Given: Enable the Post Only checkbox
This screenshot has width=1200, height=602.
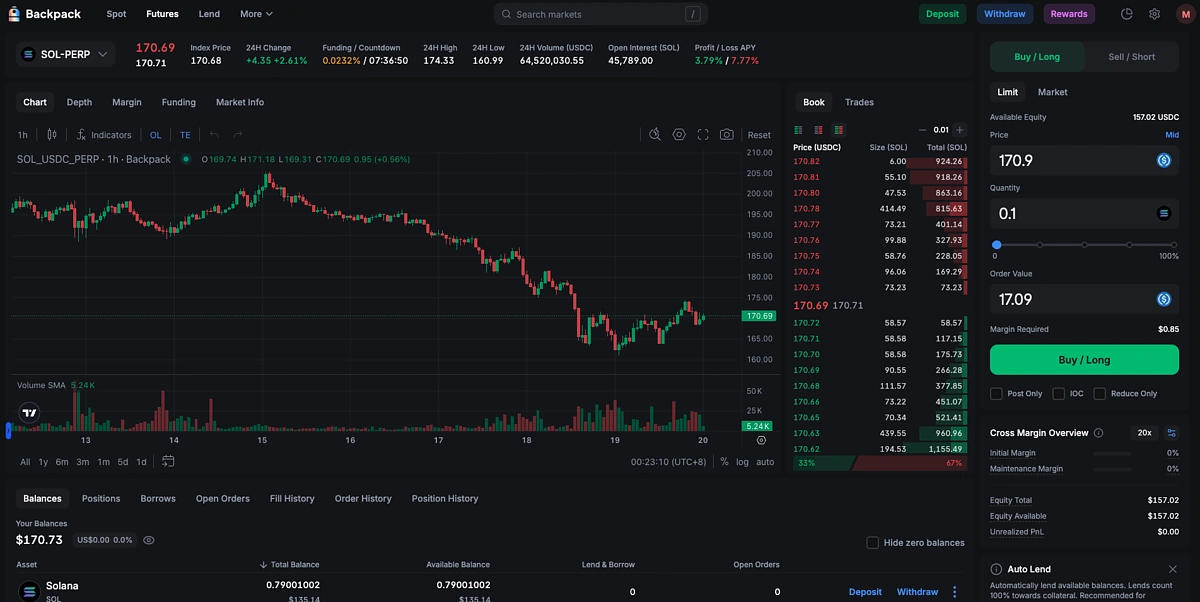Looking at the screenshot, I should tap(996, 394).
